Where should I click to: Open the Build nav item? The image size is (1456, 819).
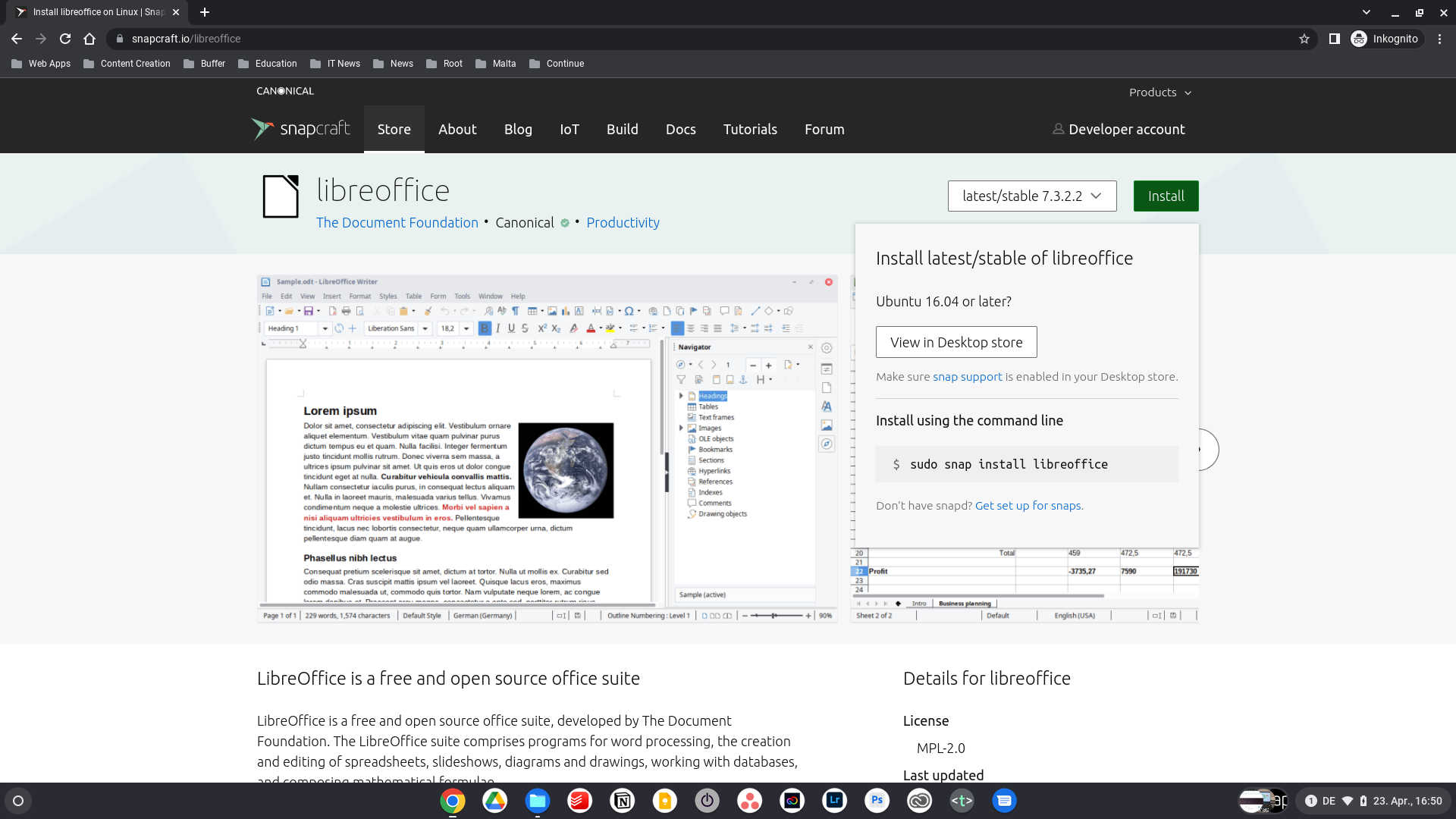(623, 130)
